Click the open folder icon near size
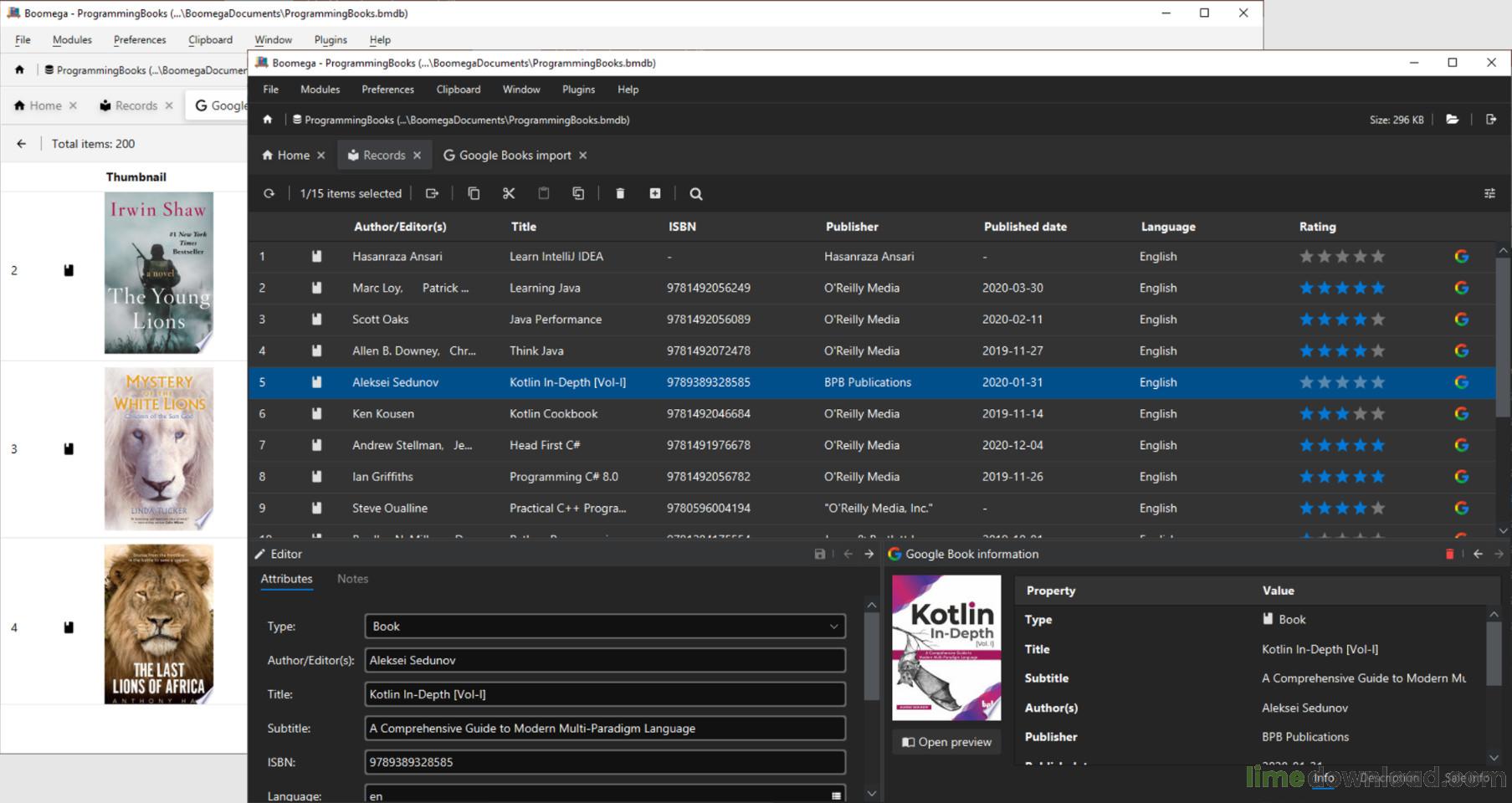Viewport: 1512px width, 803px height. click(x=1453, y=120)
